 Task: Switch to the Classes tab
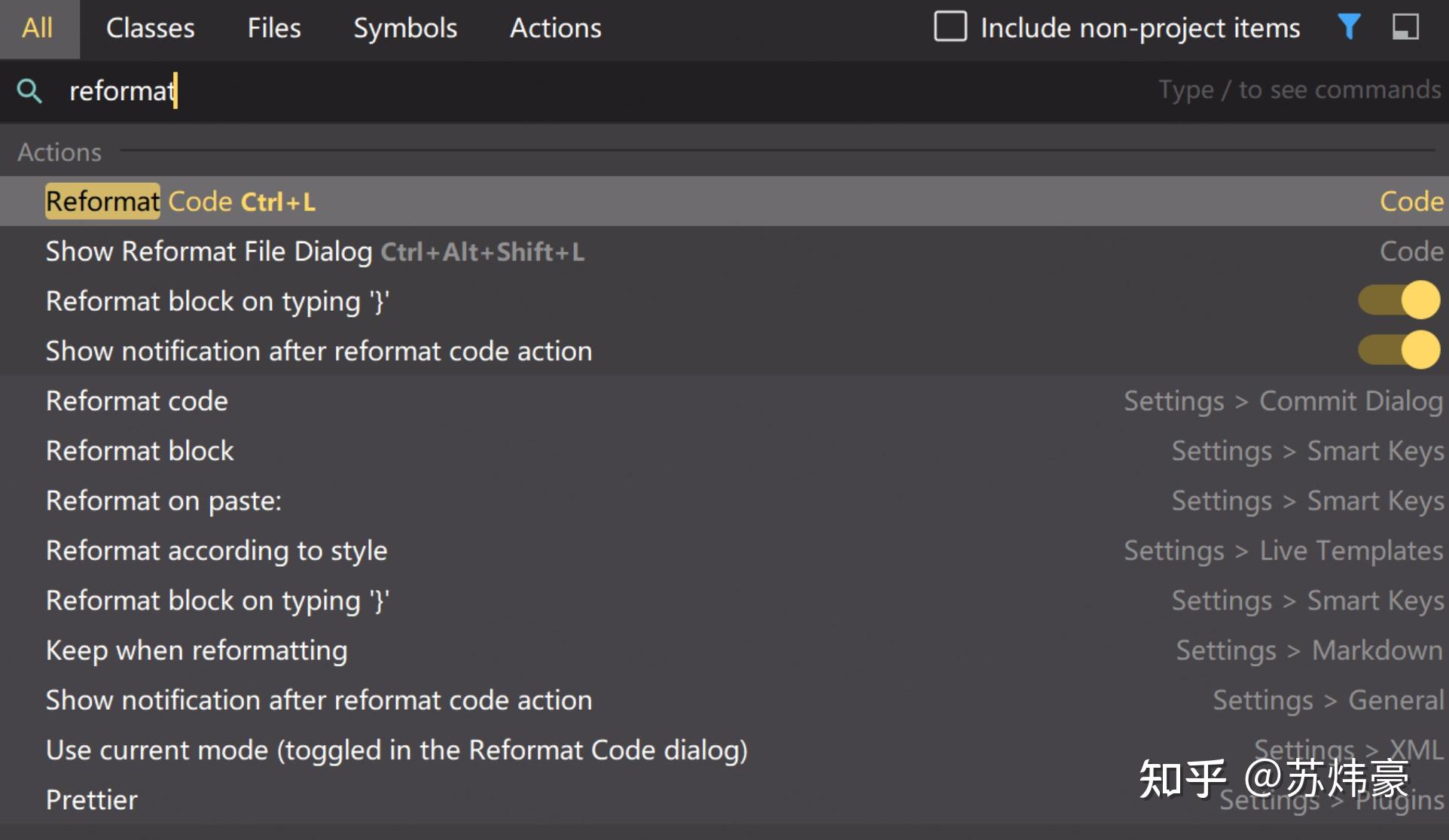coord(150,29)
